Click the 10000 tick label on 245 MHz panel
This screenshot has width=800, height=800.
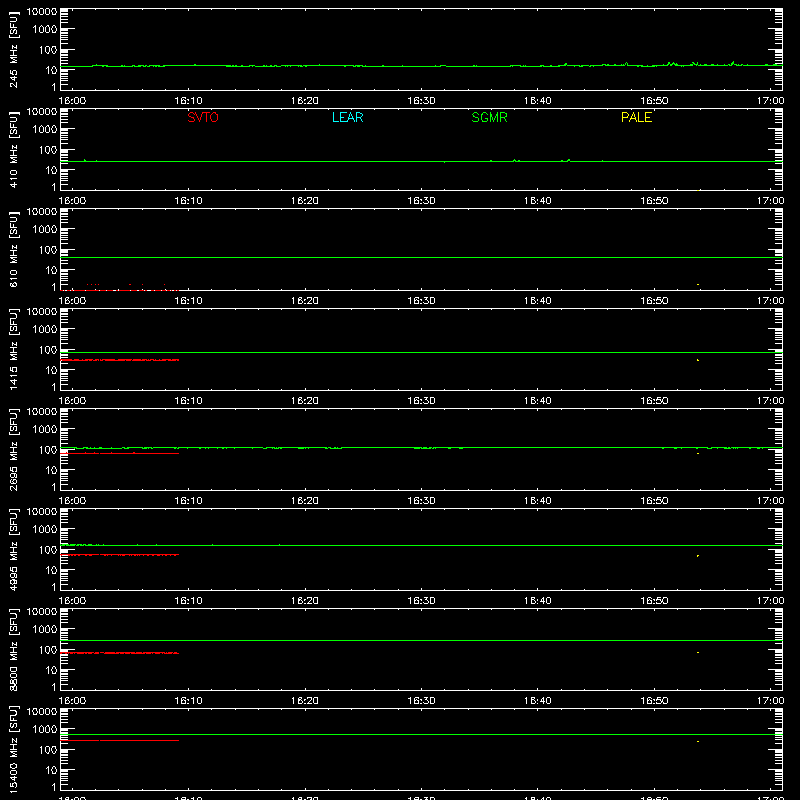click(x=42, y=12)
